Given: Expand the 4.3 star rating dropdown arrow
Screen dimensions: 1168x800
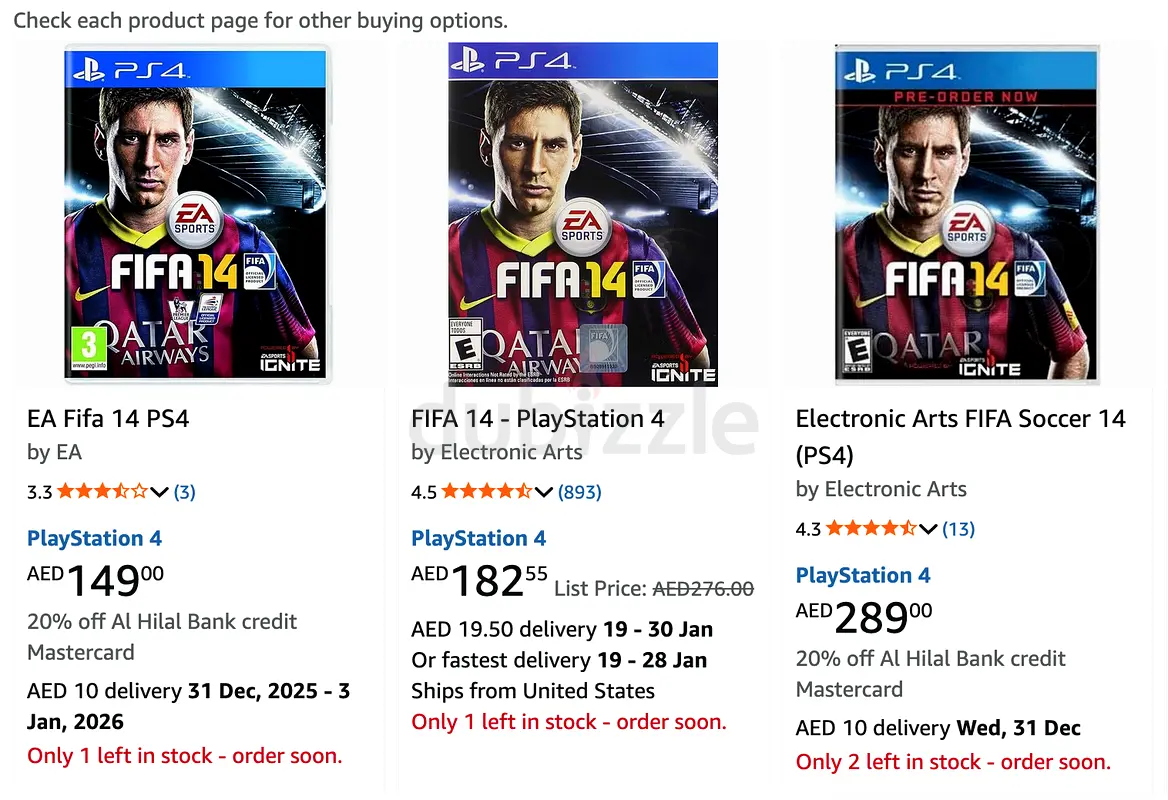Looking at the screenshot, I should [928, 529].
